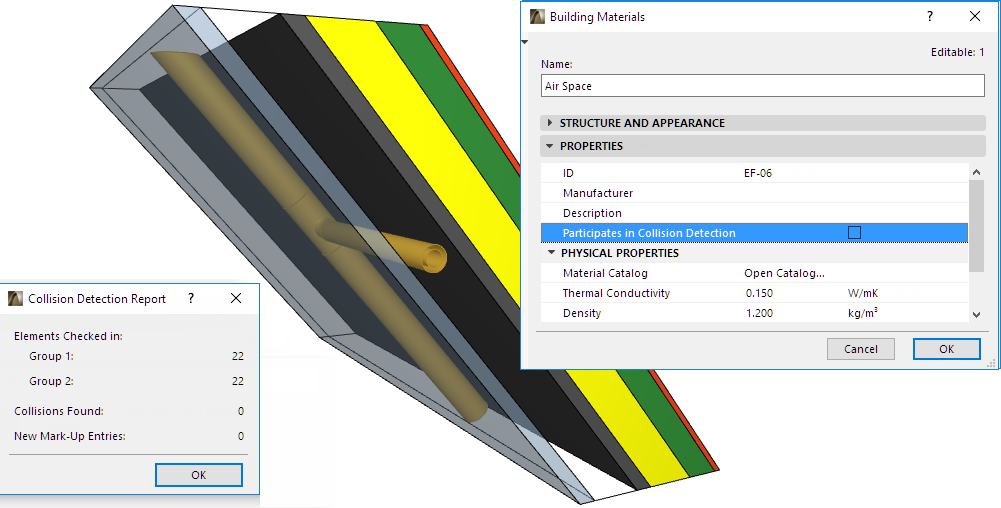Click the ArchiCAD icon in Collision Detection Report title bar

15,298
